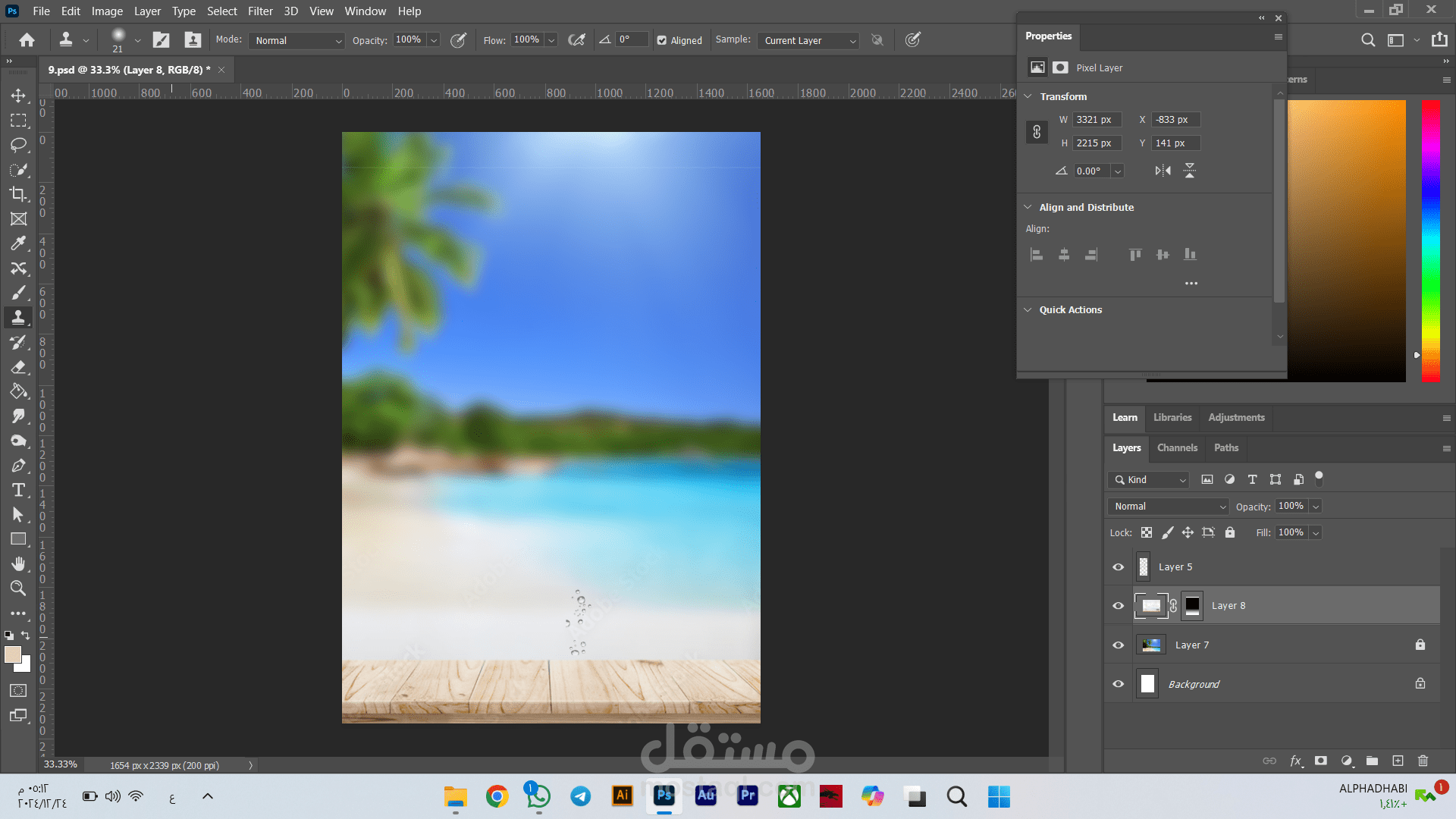This screenshot has width=1456, height=819.
Task: Select the Hand tool
Action: tap(18, 563)
